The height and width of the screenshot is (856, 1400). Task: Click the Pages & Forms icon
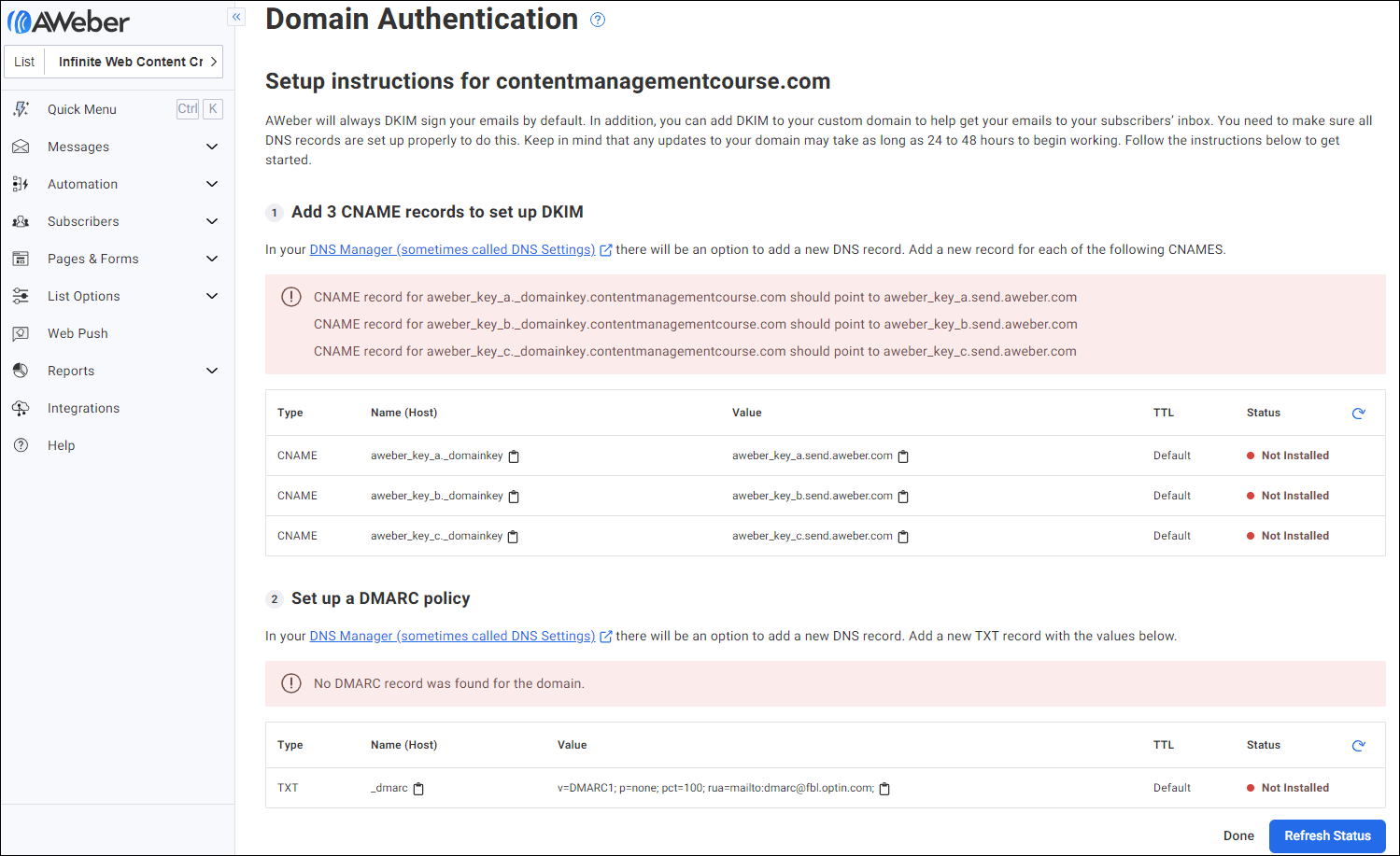coord(21,259)
